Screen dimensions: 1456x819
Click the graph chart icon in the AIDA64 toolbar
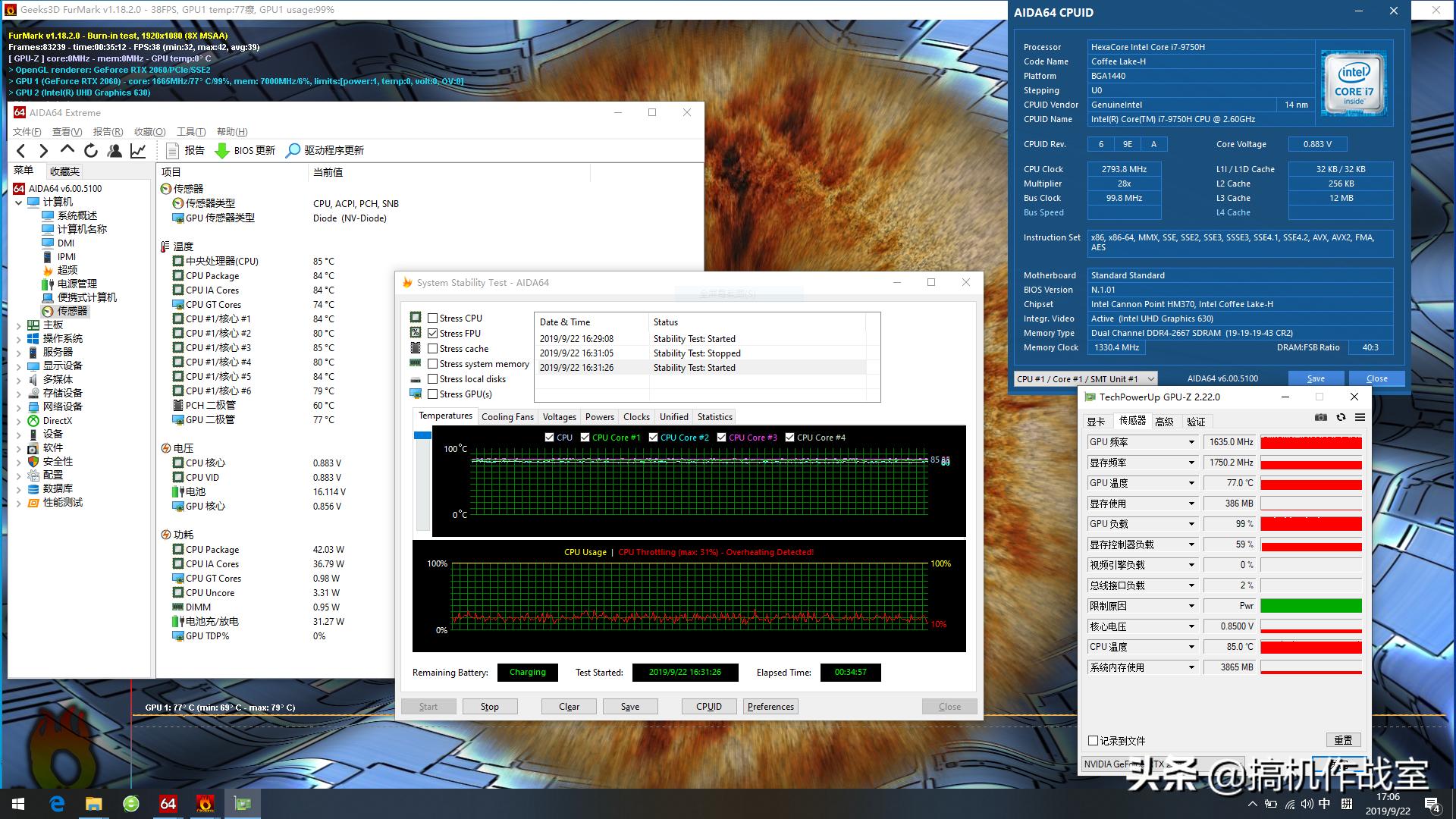(138, 151)
